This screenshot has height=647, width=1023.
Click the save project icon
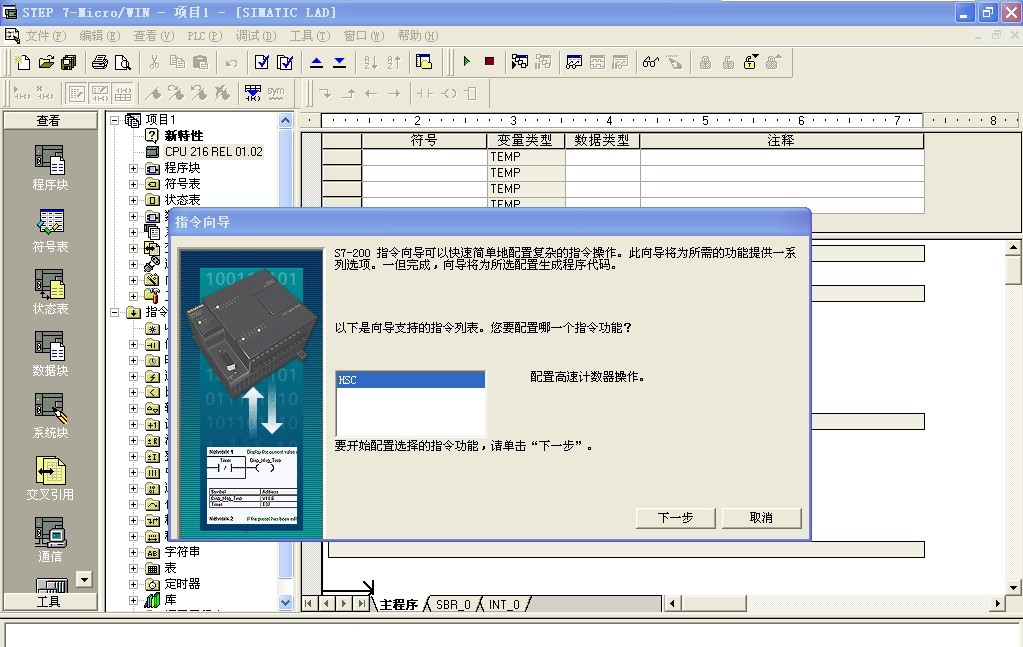[69, 63]
